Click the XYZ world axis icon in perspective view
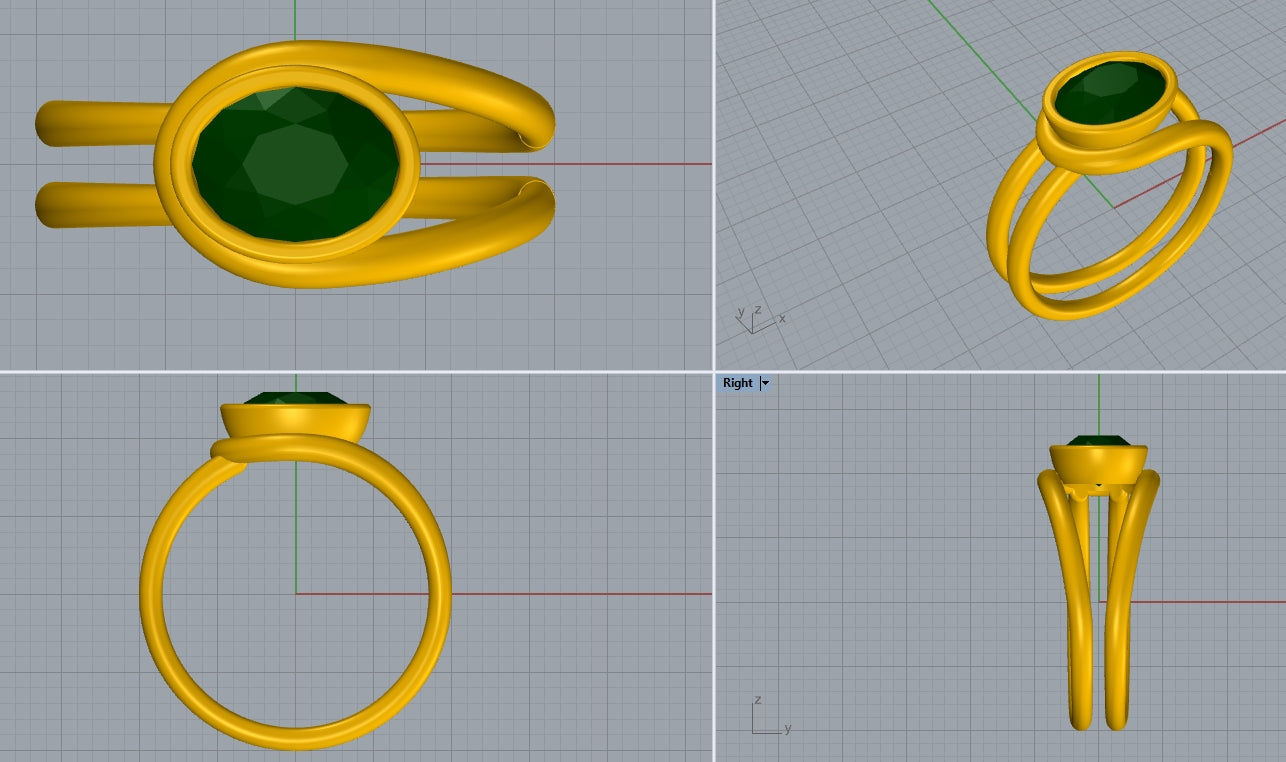Image resolution: width=1286 pixels, height=762 pixels. click(x=757, y=320)
